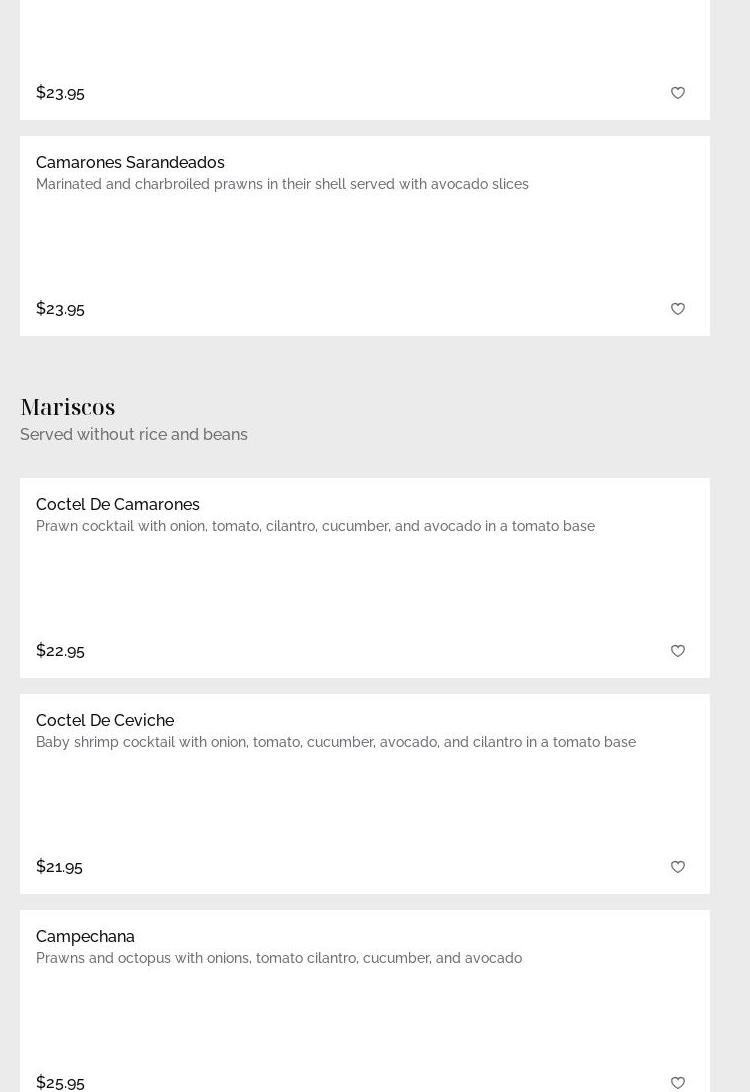The width and height of the screenshot is (750, 1092).
Task: Click the Mariscos section heading
Action: [68, 406]
